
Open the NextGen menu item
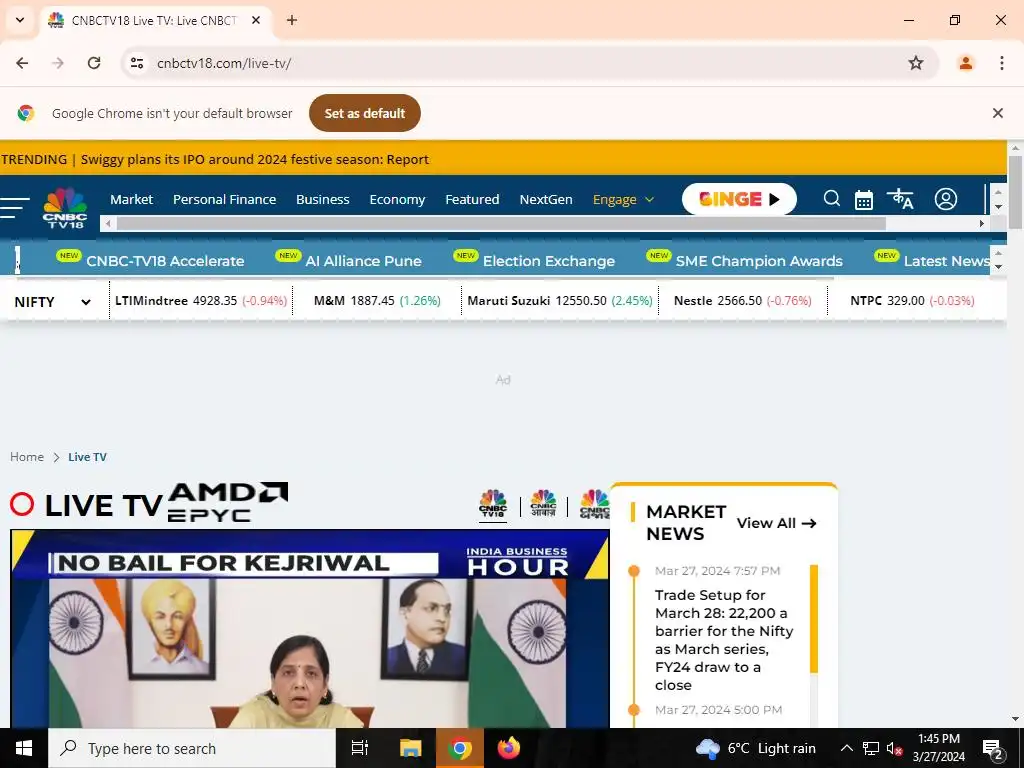point(546,199)
